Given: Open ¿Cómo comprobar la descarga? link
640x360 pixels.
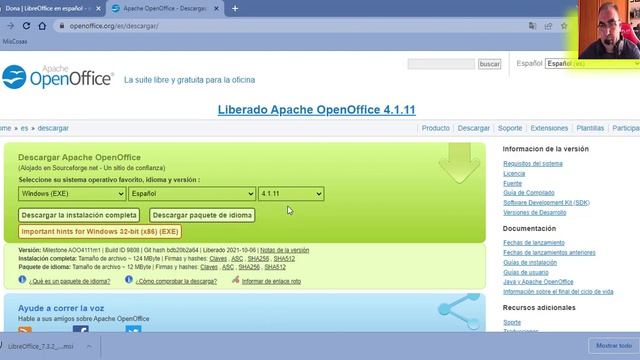Looking at the screenshot, I should (x=176, y=281).
